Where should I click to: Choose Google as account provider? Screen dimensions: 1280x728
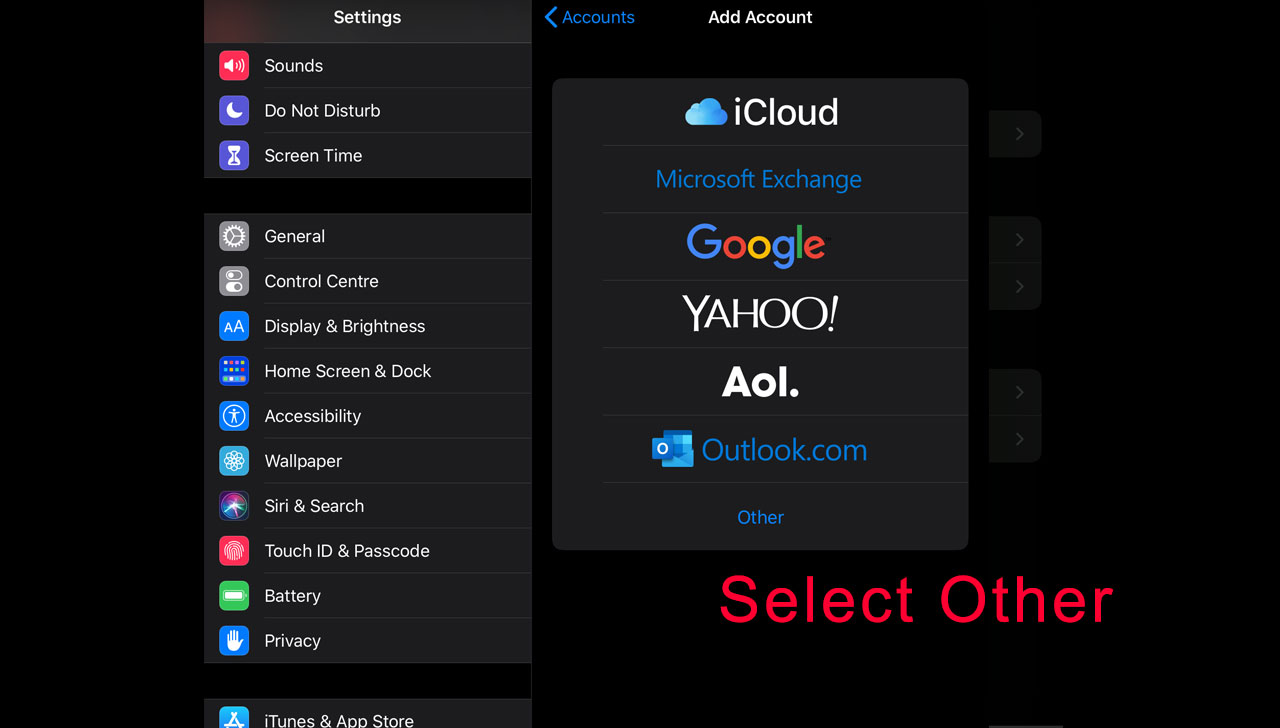tap(760, 246)
